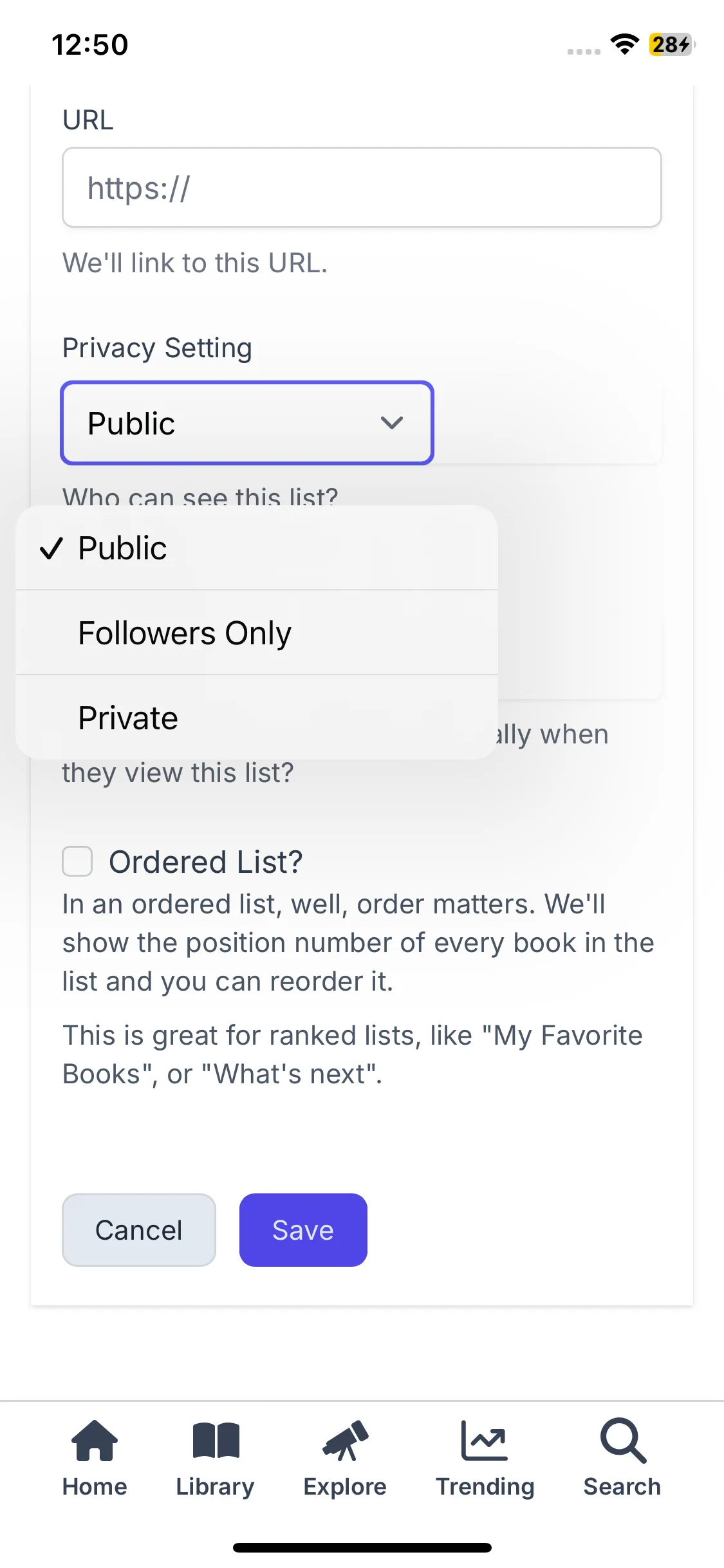Tap the Search magnifying glass icon

(622, 1441)
